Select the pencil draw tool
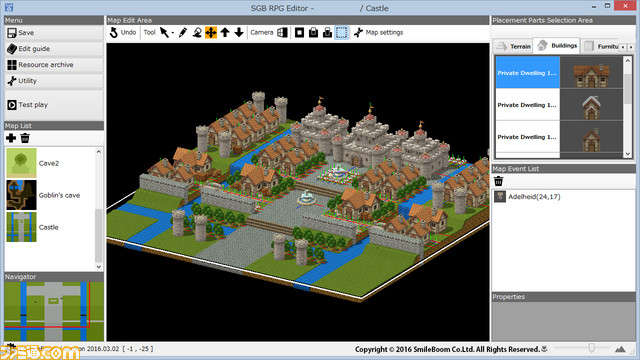Screen dimensions: 640x360 [183, 32]
